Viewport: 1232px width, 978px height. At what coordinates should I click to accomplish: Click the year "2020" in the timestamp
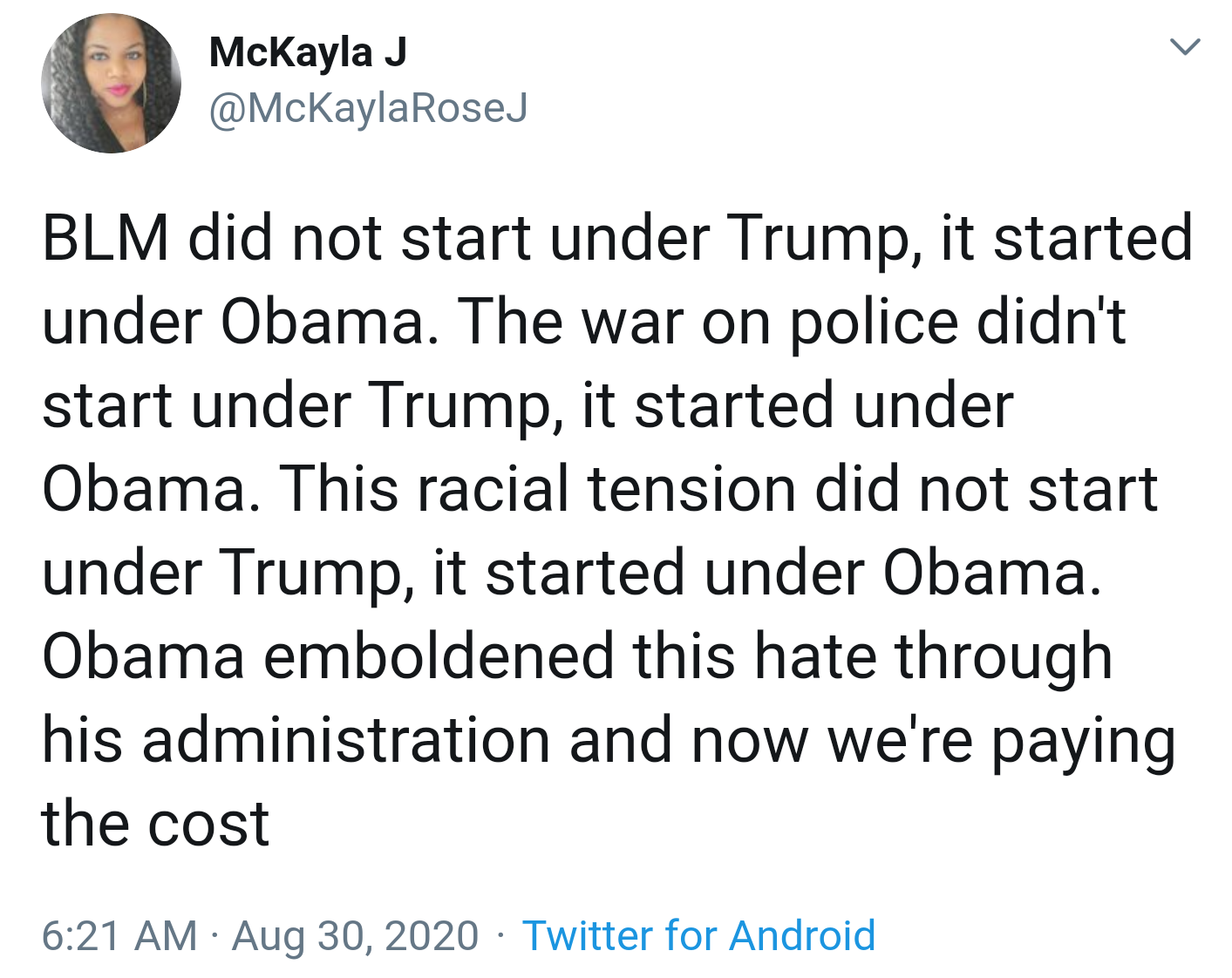[x=432, y=936]
